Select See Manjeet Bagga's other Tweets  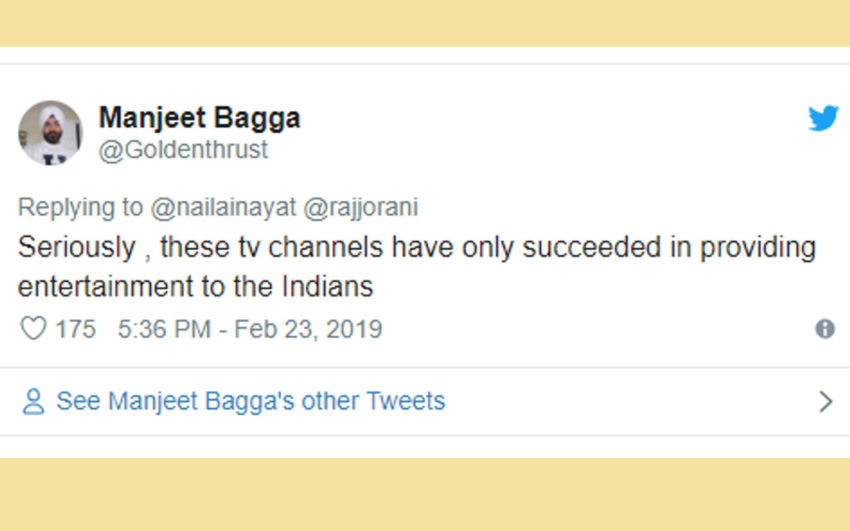(250, 402)
